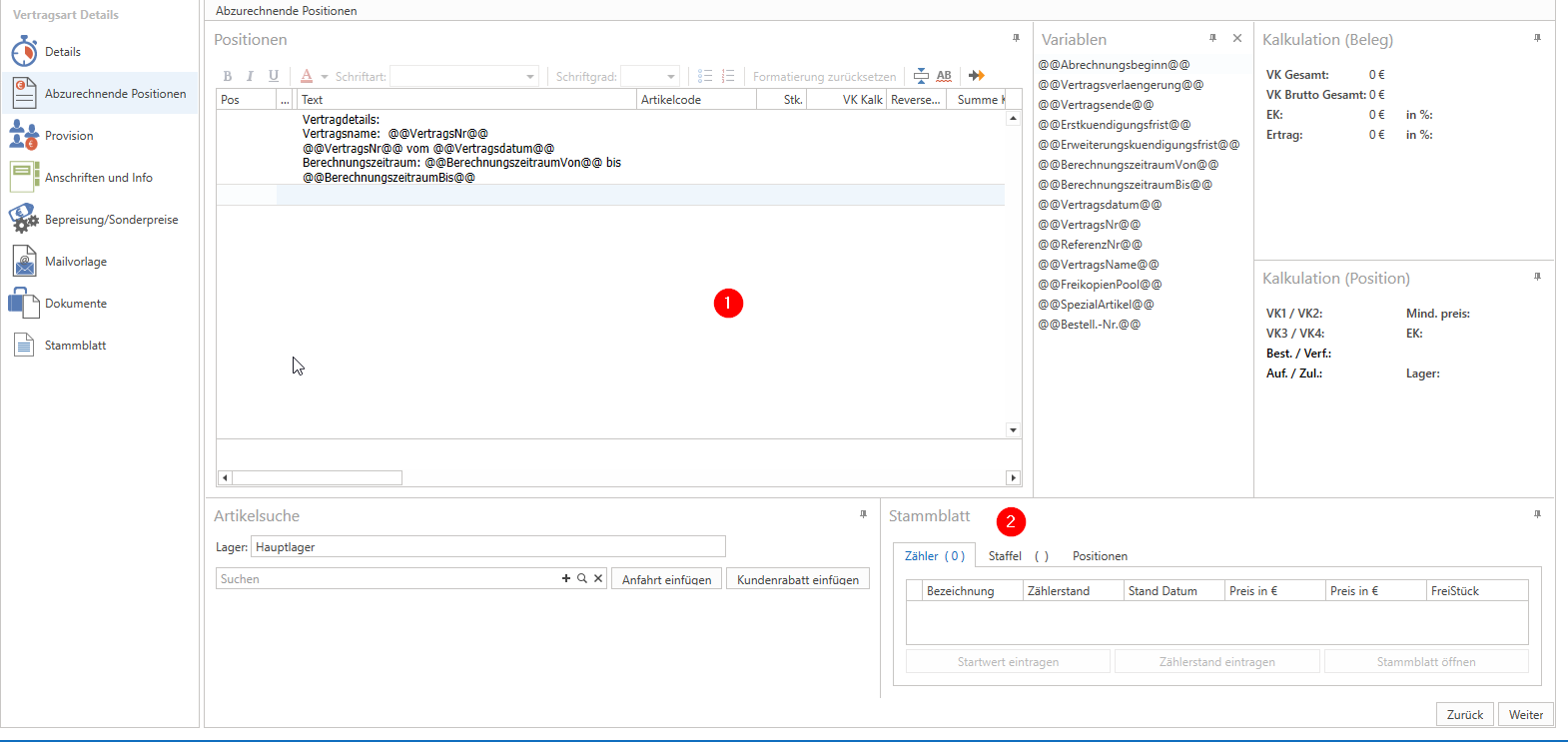This screenshot has height=742, width=1568.
Task: Click Anfahrt einfügen button
Action: 666,579
